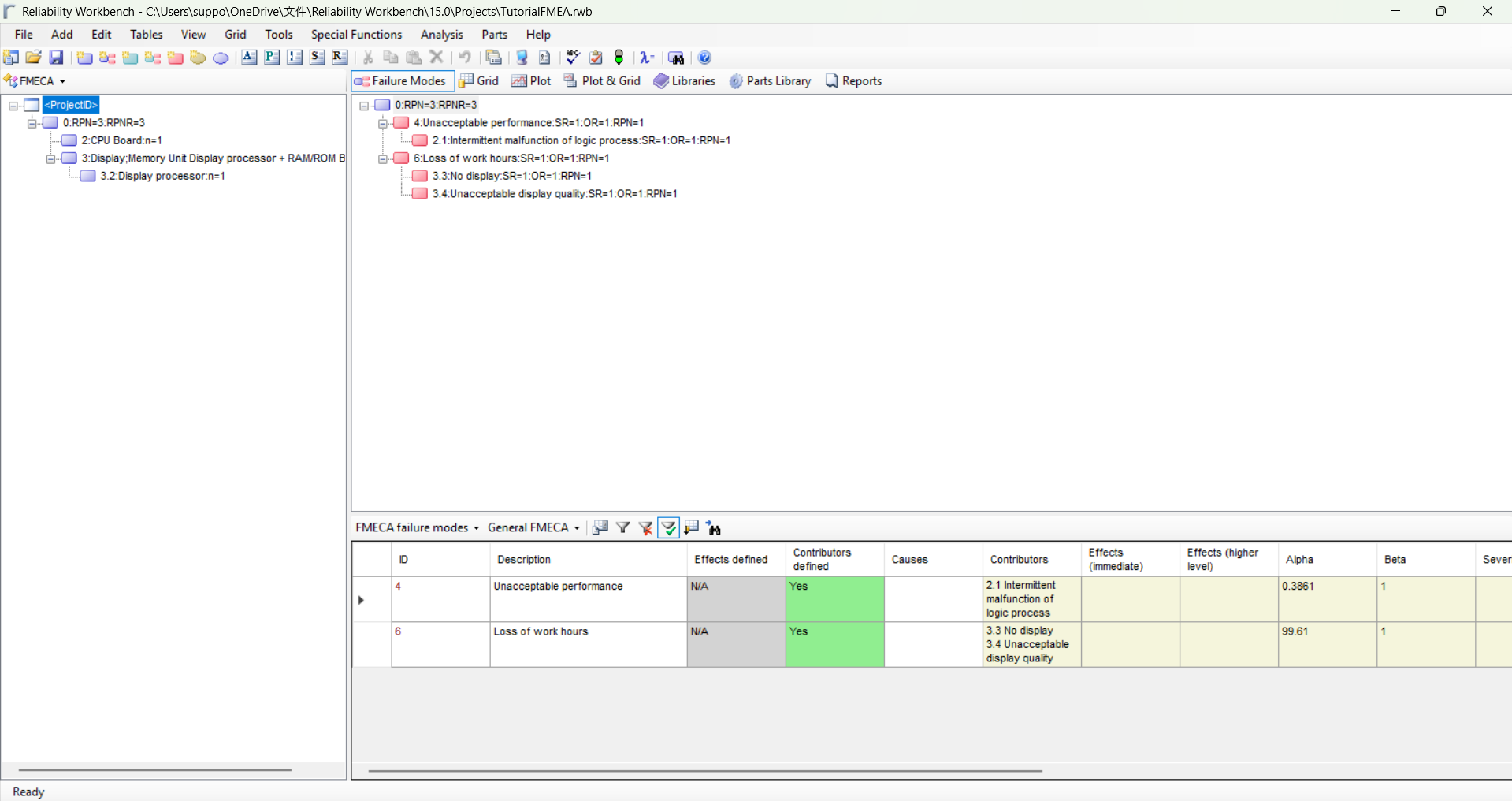Image resolution: width=1512 pixels, height=801 pixels.
Task: Click the save project disk icon
Action: [56, 58]
